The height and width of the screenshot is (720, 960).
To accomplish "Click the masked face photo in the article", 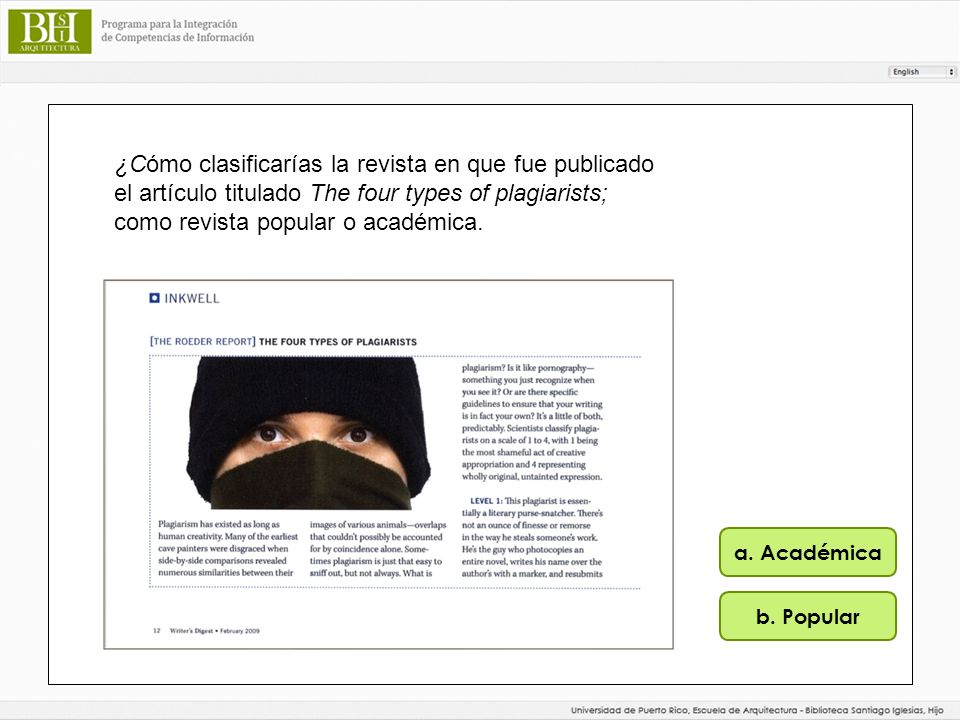I will (309, 433).
